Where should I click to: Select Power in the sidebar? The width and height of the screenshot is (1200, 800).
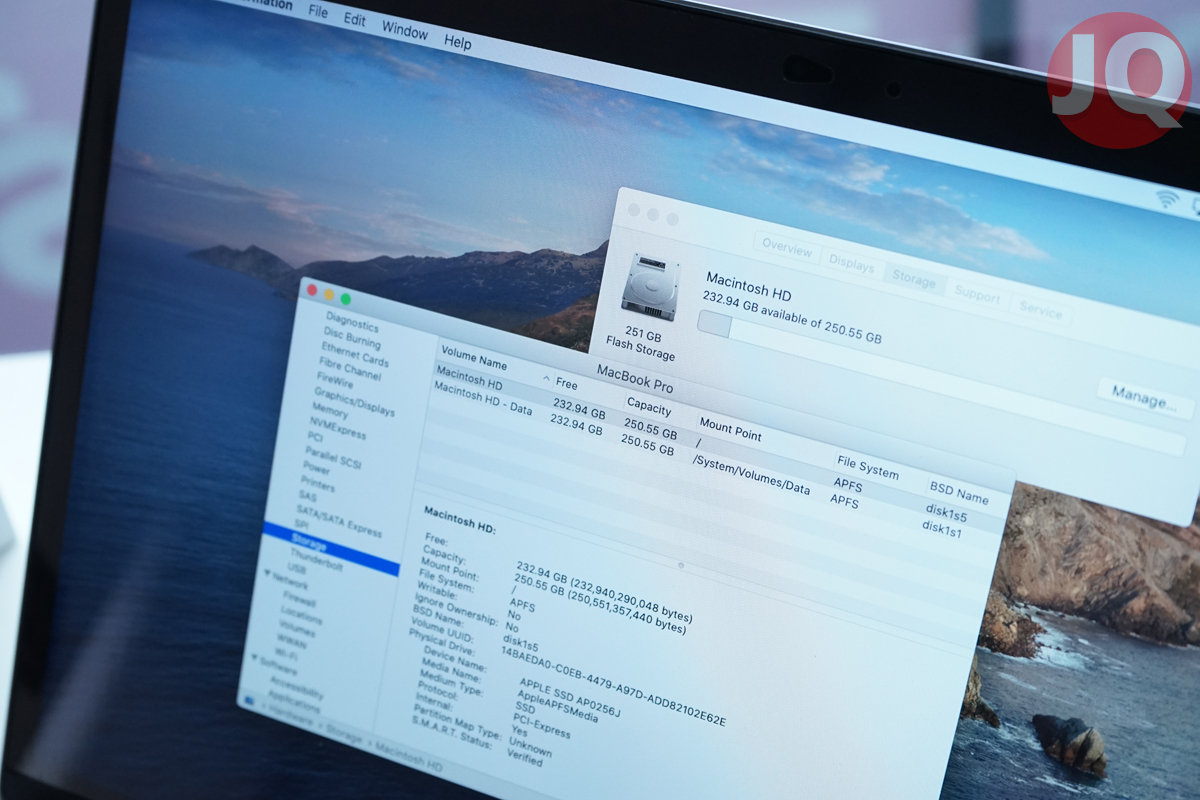pos(316,467)
